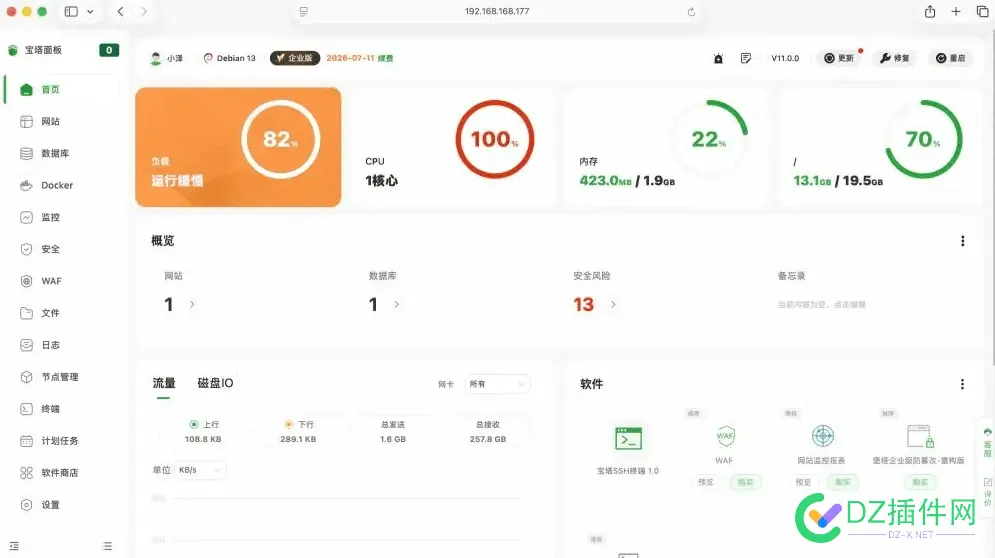Click the 70% disk usage gauge
995x558 pixels.
tap(923, 139)
